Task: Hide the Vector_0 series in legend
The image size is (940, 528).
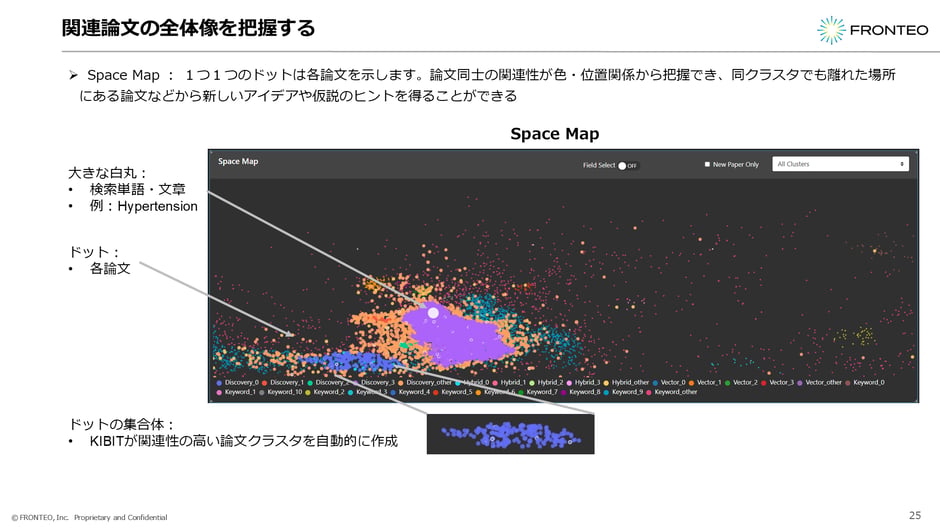Action: click(669, 382)
